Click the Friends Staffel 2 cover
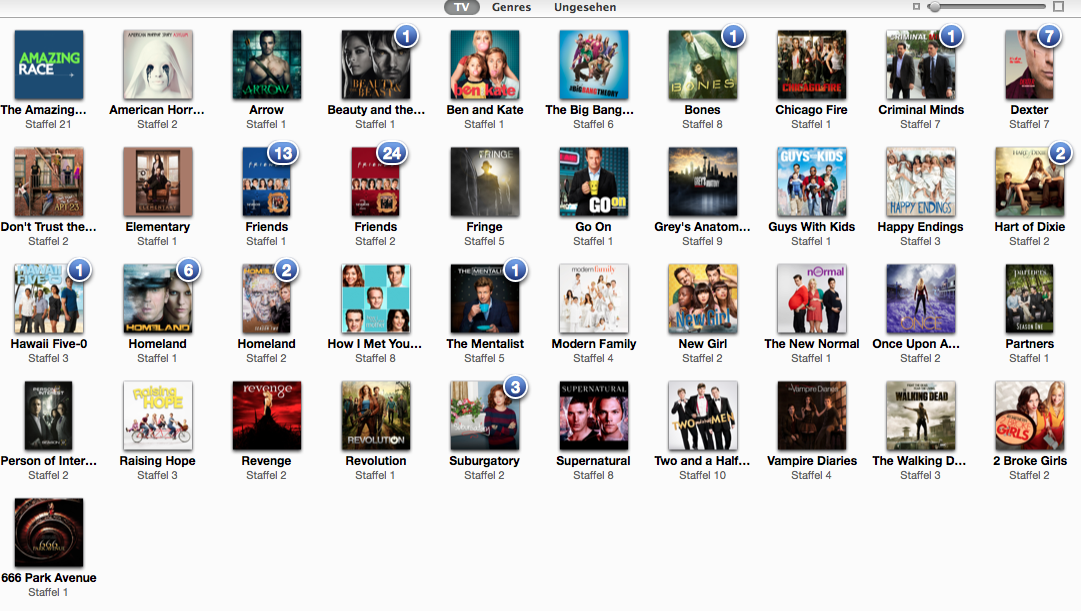Image resolution: width=1081 pixels, height=611 pixels. point(375,182)
